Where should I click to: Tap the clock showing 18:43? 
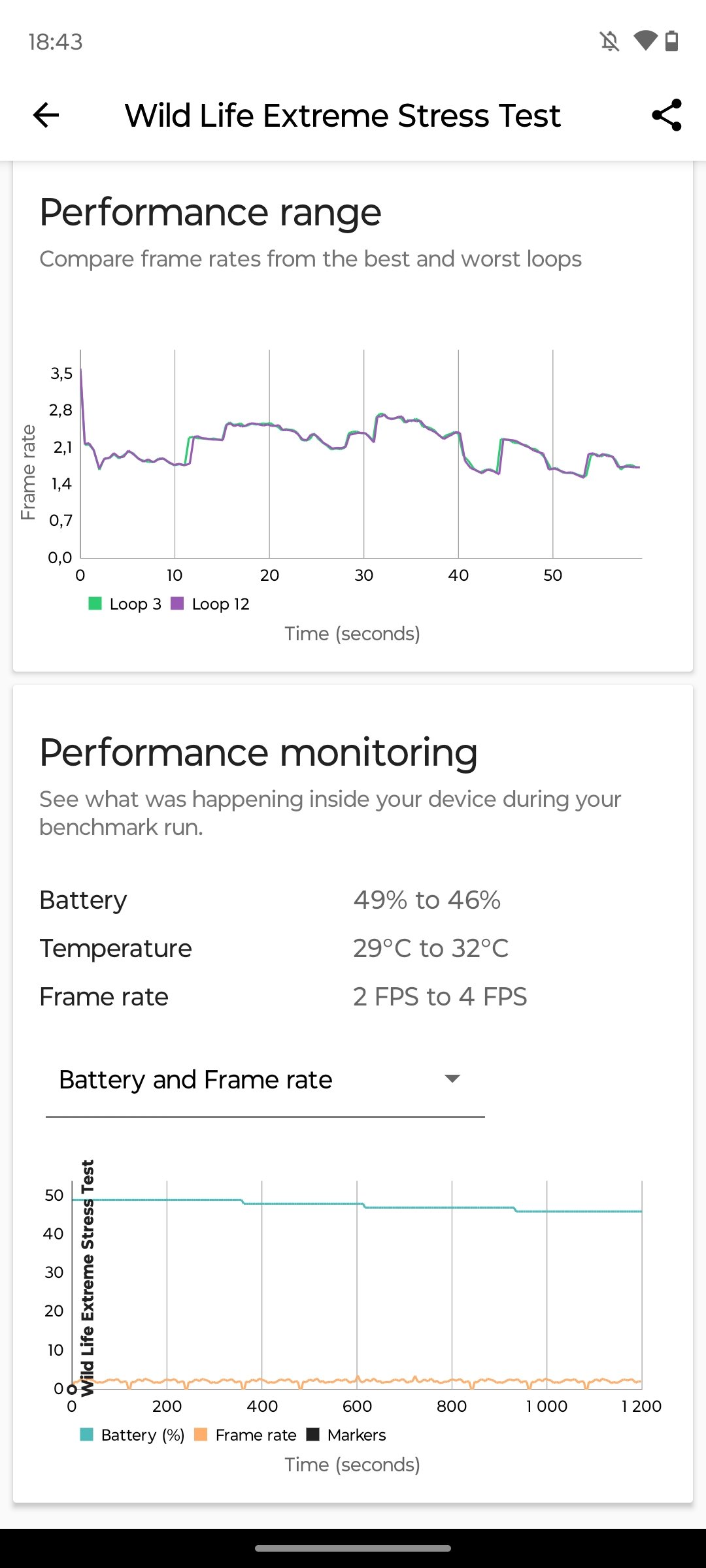coord(56,42)
